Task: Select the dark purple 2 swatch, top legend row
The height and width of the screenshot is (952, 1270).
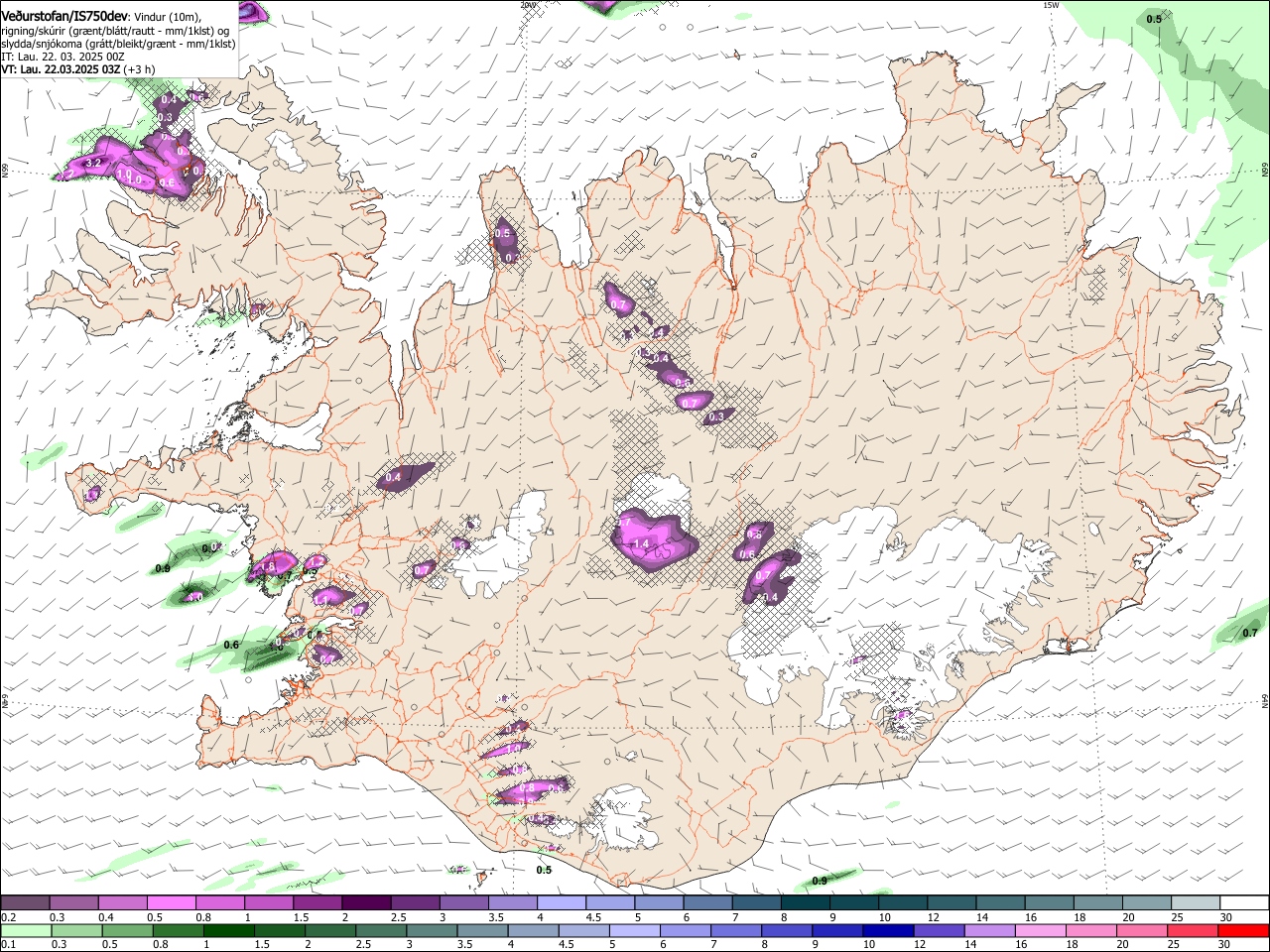Action: click(x=365, y=903)
